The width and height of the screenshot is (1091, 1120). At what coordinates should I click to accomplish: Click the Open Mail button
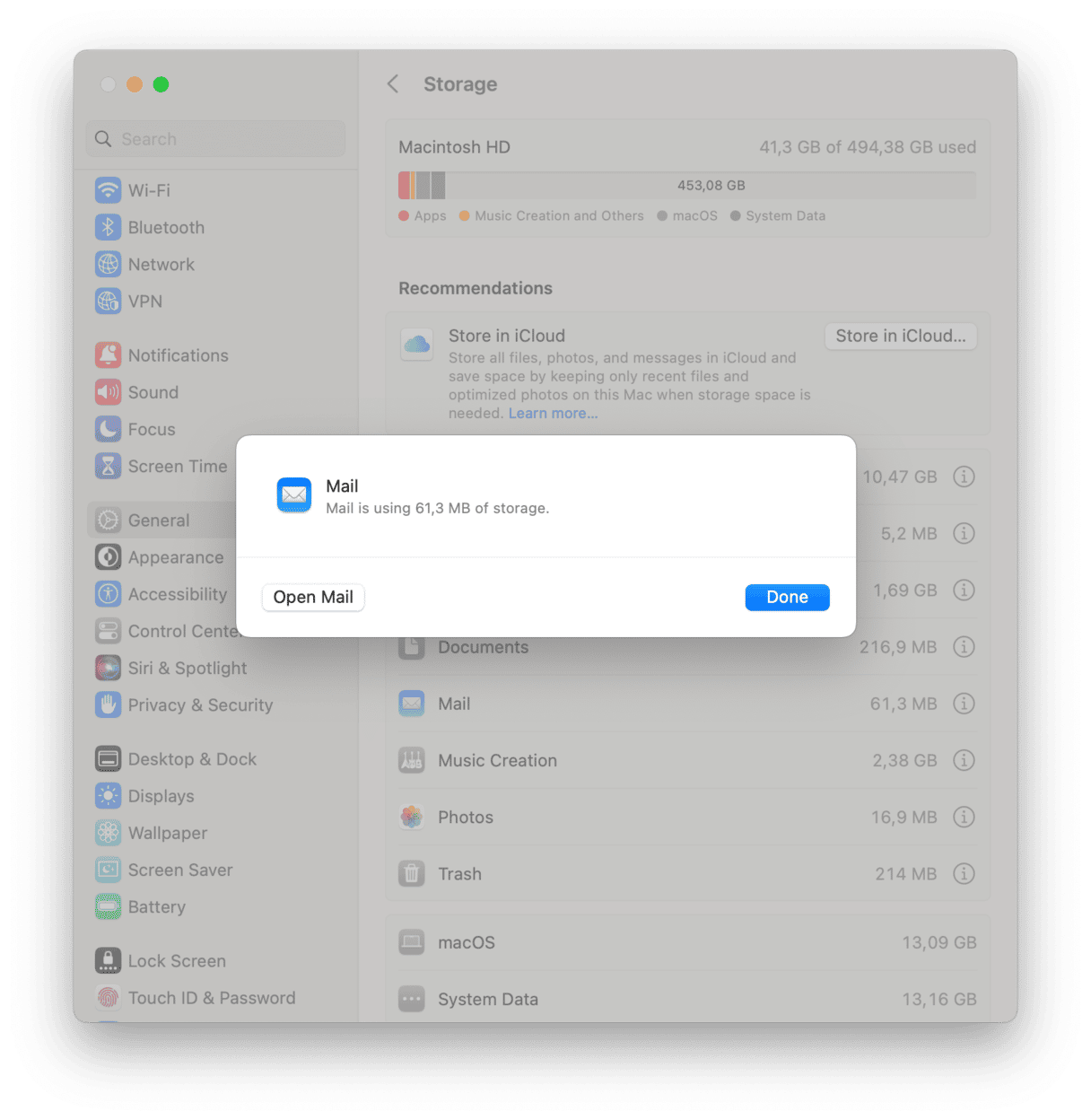point(313,597)
